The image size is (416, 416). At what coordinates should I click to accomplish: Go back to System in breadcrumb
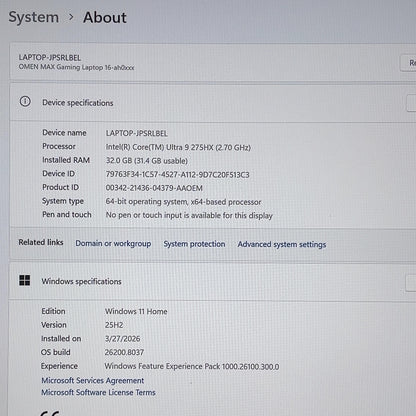click(34, 17)
